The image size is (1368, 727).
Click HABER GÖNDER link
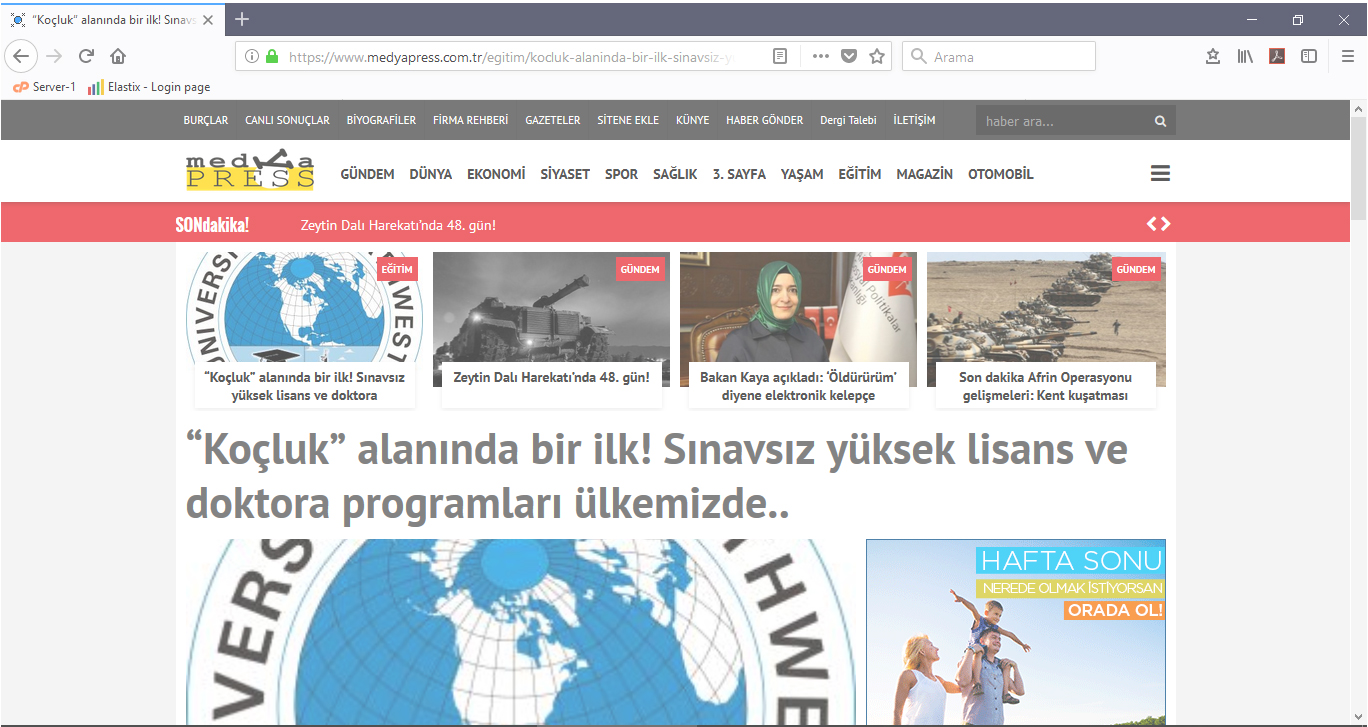(x=765, y=120)
